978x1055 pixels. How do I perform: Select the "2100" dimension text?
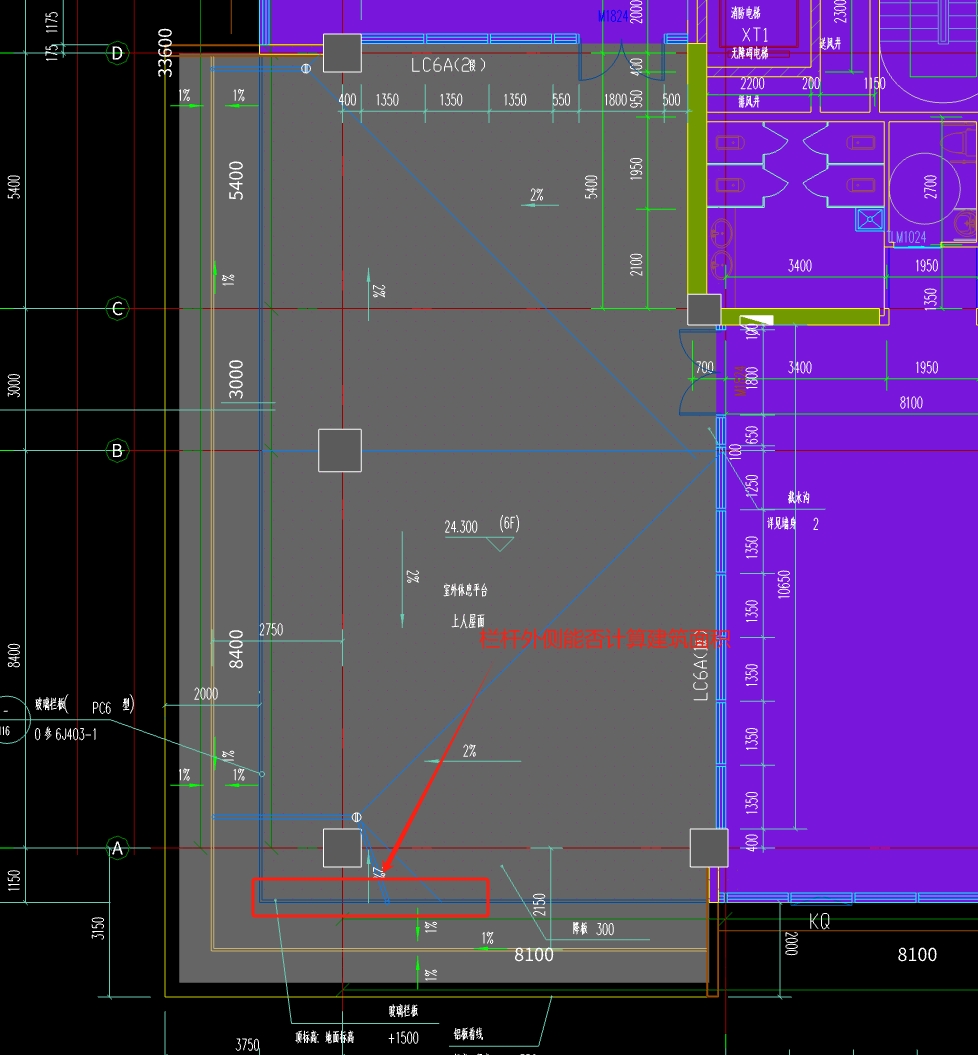pyautogui.click(x=636, y=264)
